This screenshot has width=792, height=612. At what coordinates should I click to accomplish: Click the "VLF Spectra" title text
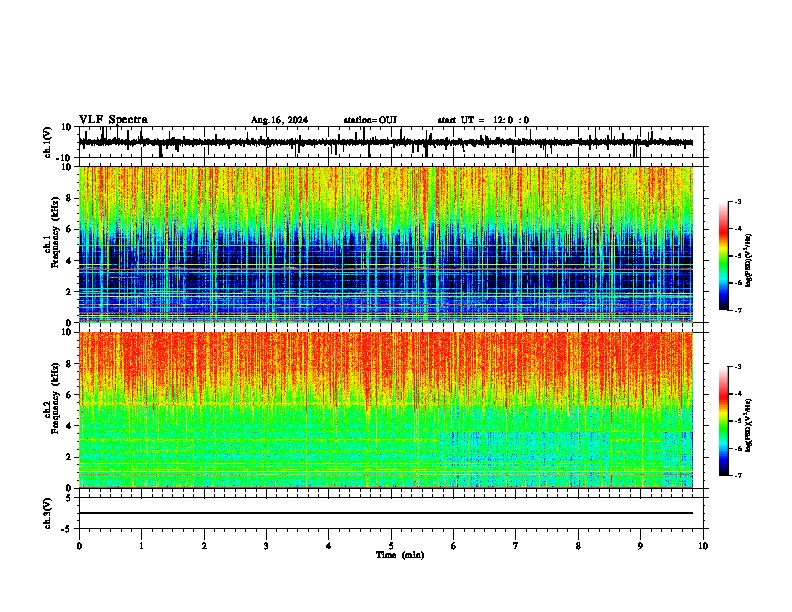point(113,120)
